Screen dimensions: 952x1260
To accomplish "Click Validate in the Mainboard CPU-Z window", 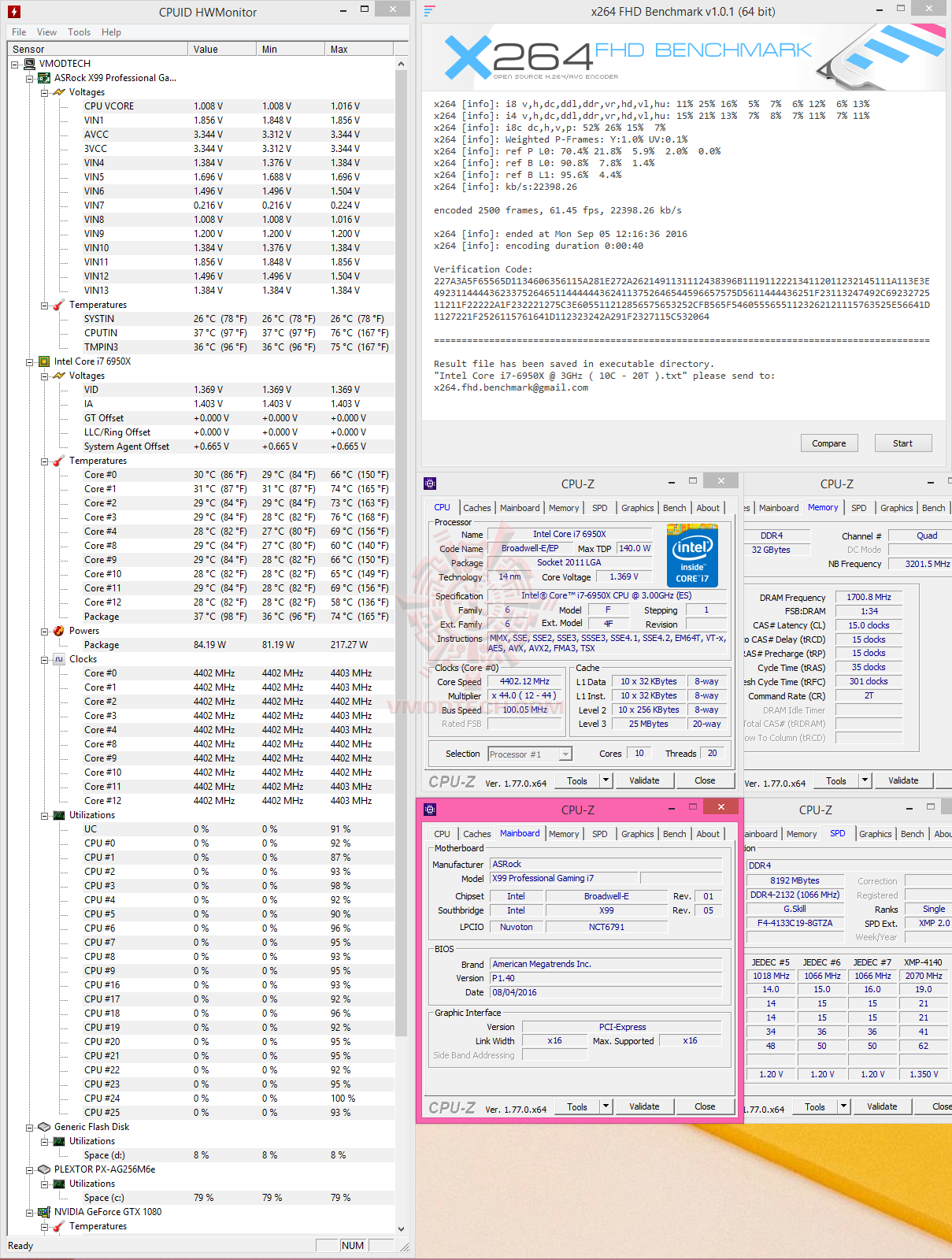I will 644,1106.
